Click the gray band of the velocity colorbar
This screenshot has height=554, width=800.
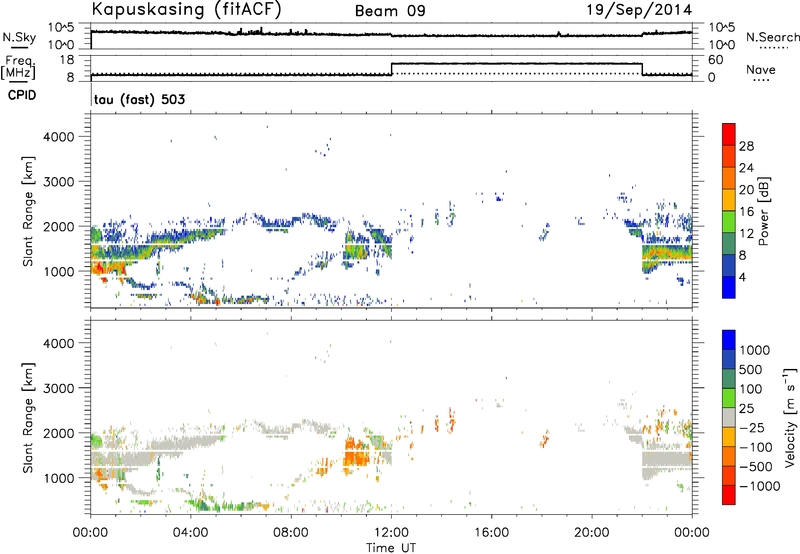(729, 417)
